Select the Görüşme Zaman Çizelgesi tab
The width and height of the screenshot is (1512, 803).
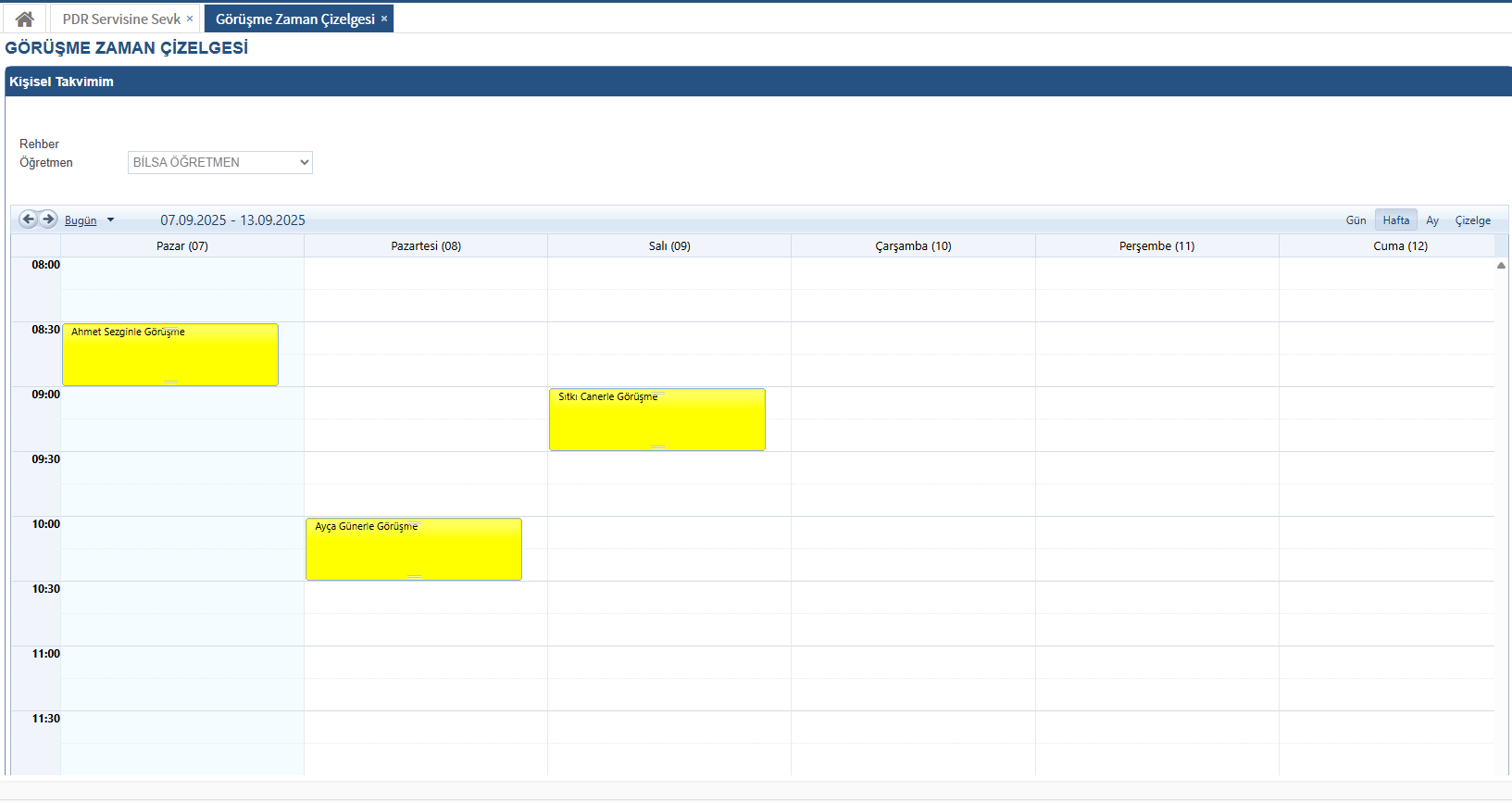click(x=294, y=19)
